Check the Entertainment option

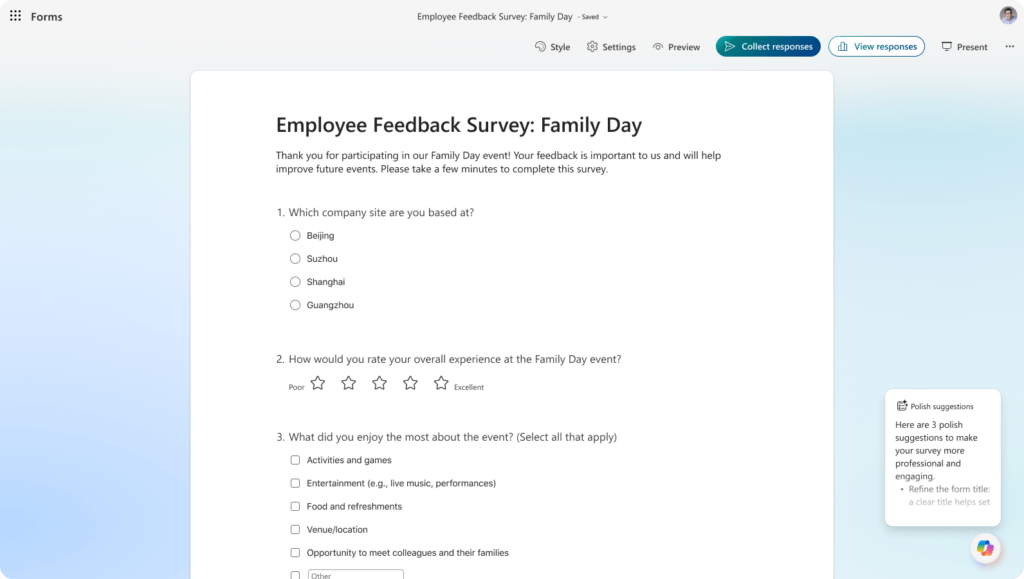pos(295,483)
